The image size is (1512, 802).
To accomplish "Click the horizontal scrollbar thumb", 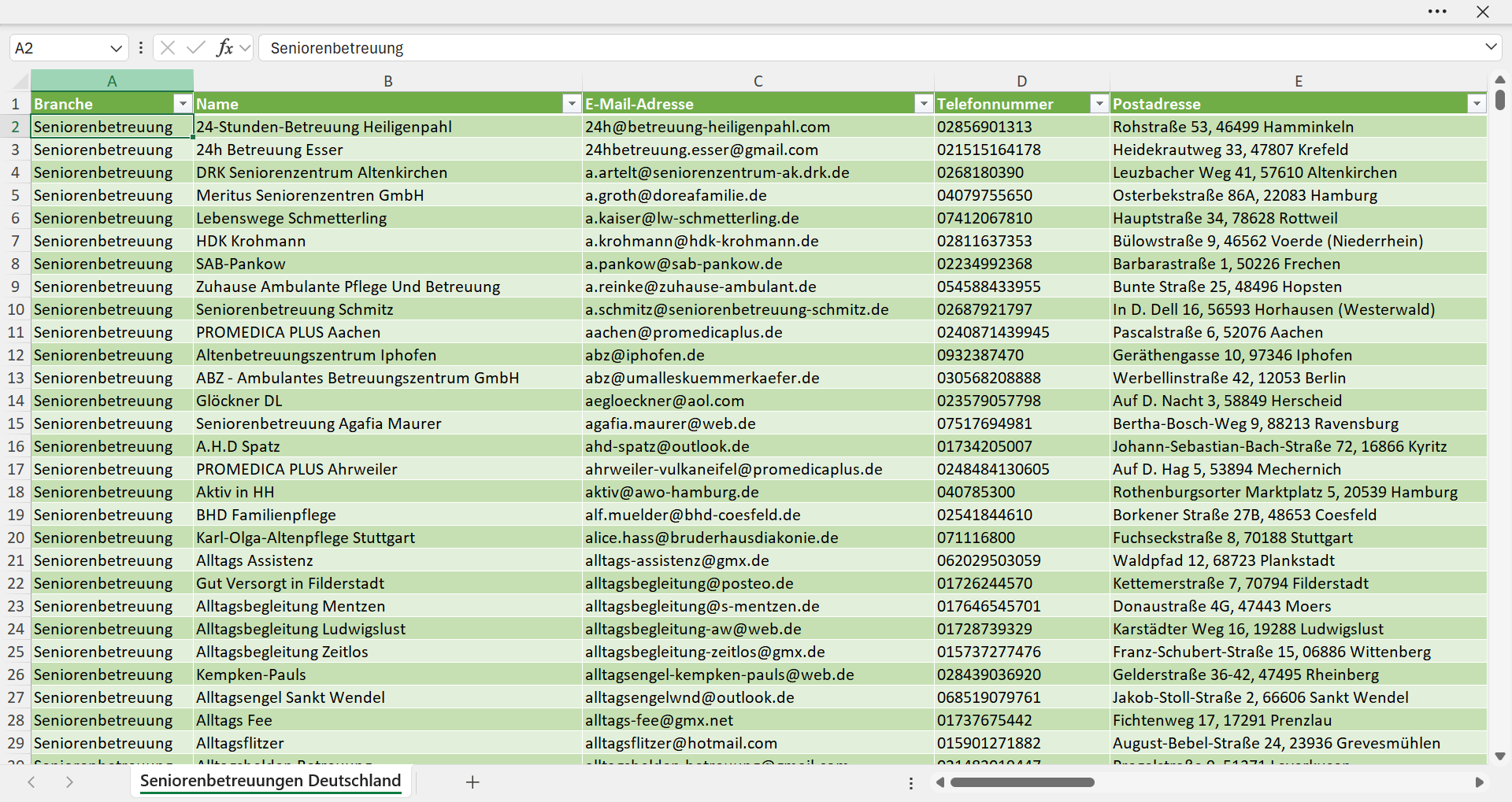I will point(1022,782).
